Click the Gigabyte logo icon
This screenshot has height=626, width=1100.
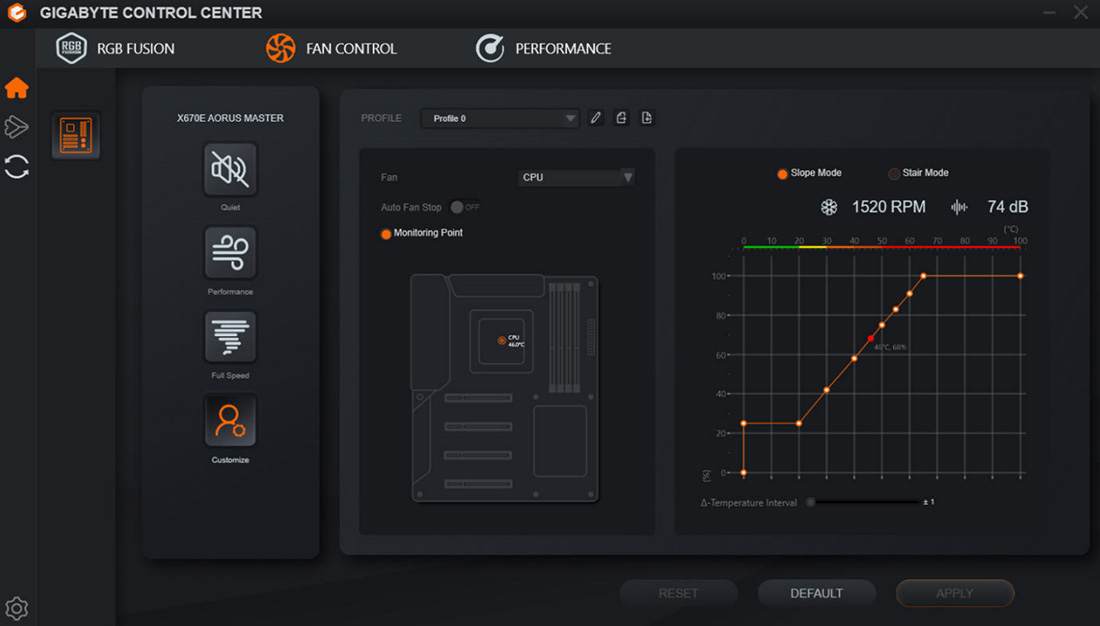(16, 13)
